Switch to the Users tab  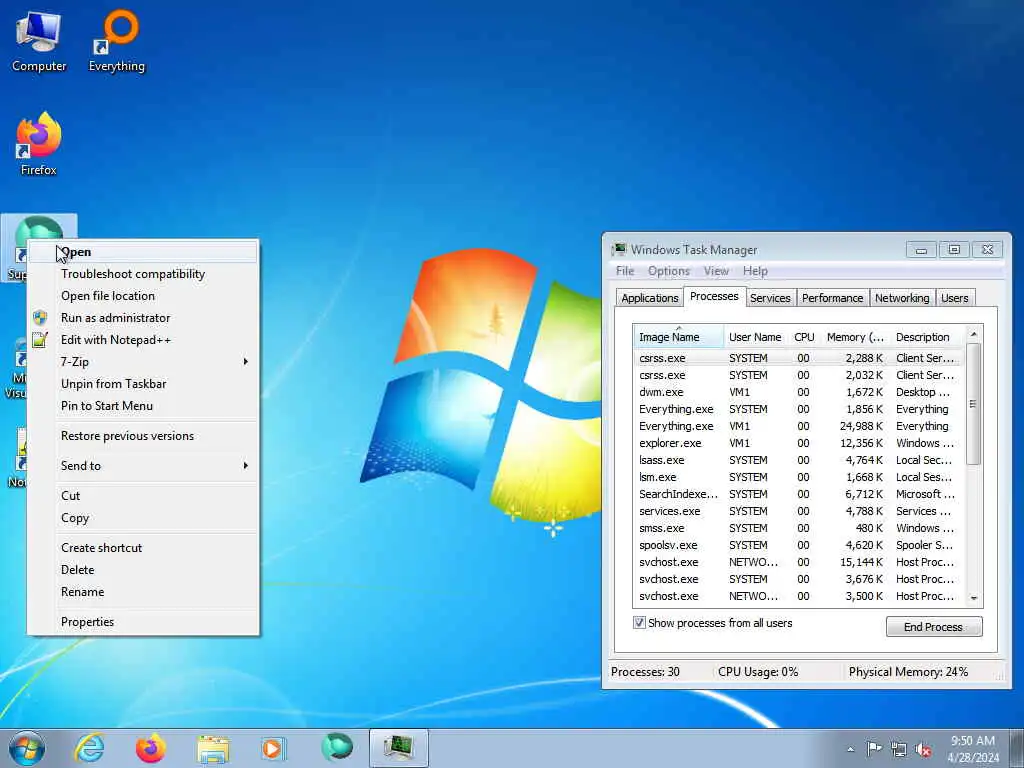[955, 298]
